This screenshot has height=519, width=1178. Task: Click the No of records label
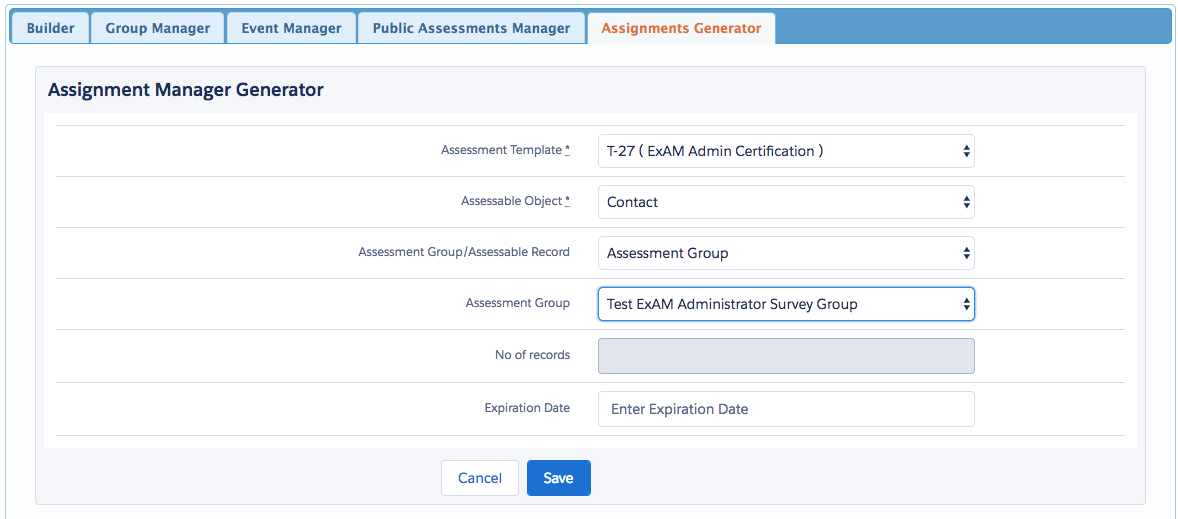(532, 355)
